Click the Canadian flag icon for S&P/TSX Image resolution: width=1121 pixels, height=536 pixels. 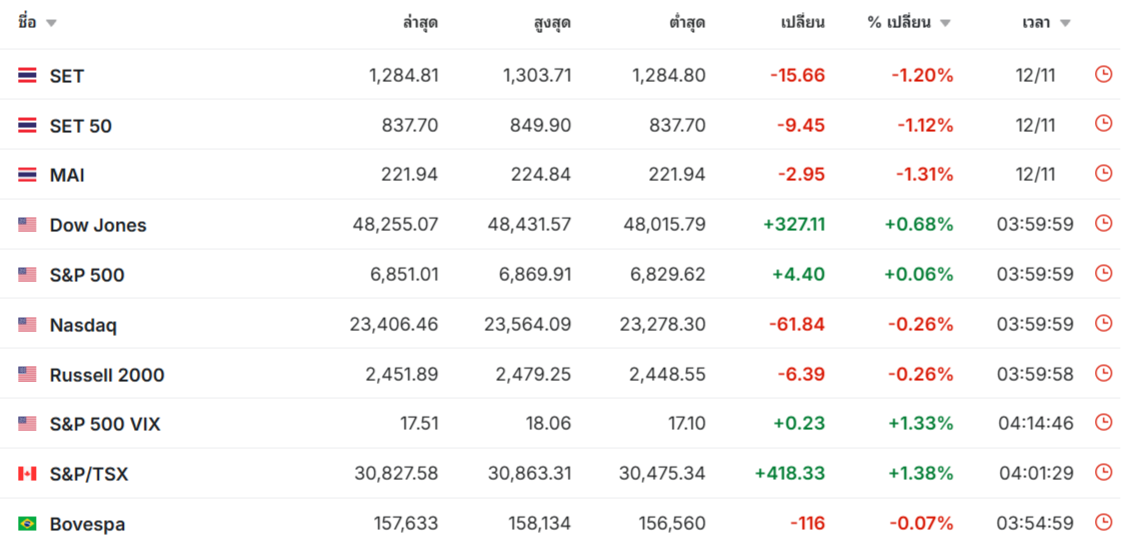coord(27,473)
